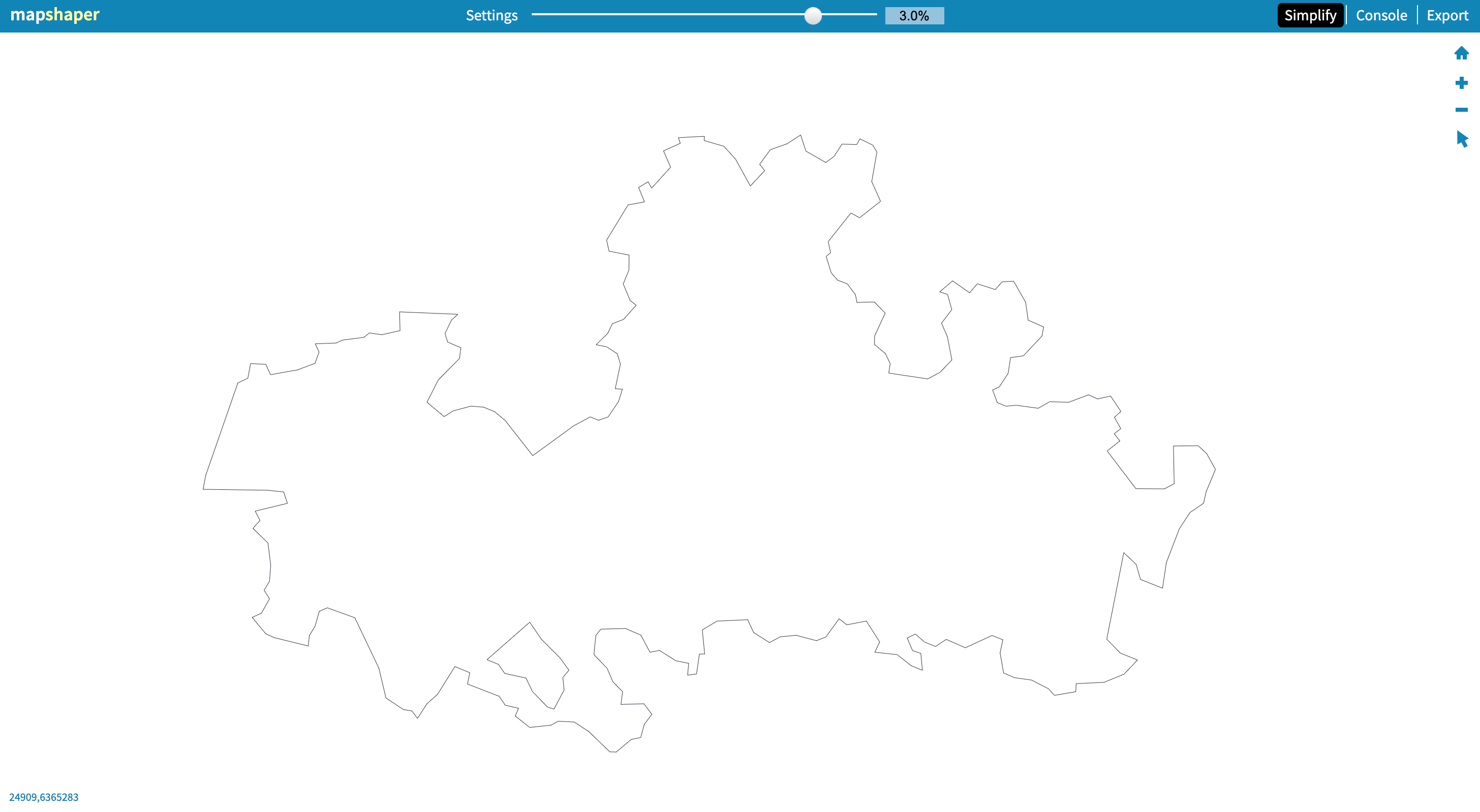The width and height of the screenshot is (1480, 812).
Task: Click the home icon to reset view
Action: (1461, 53)
